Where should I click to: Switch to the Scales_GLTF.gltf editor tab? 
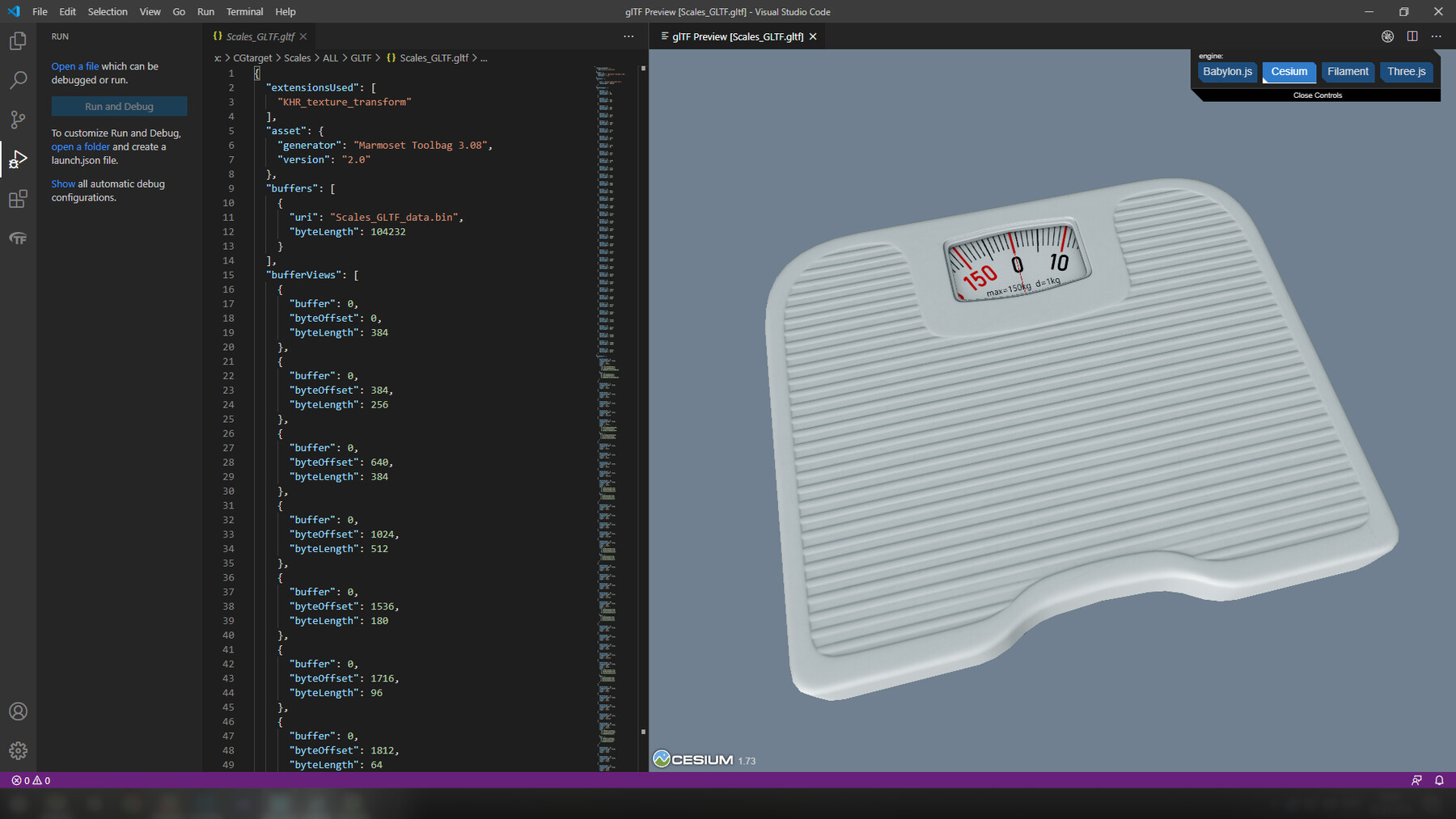[x=259, y=36]
